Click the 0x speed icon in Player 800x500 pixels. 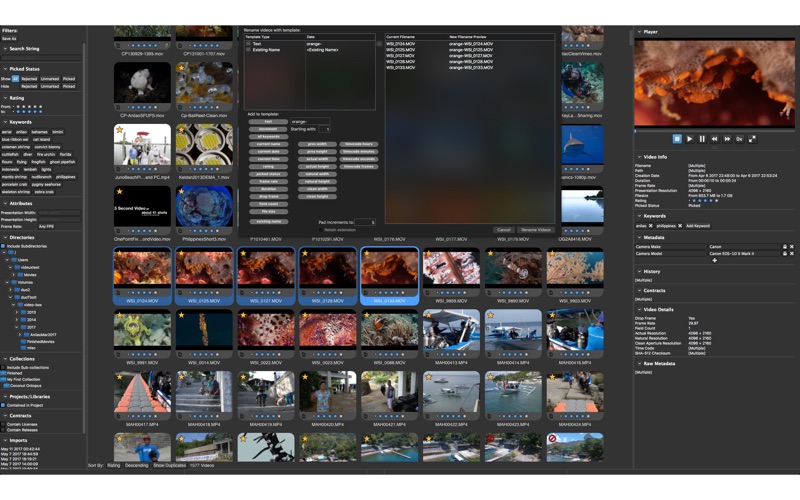pos(739,139)
